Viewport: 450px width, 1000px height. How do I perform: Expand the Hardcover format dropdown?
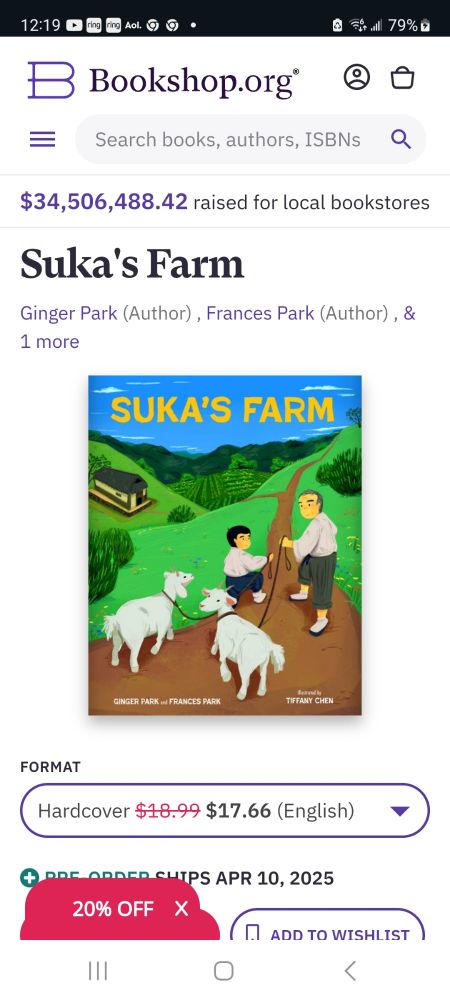point(225,811)
